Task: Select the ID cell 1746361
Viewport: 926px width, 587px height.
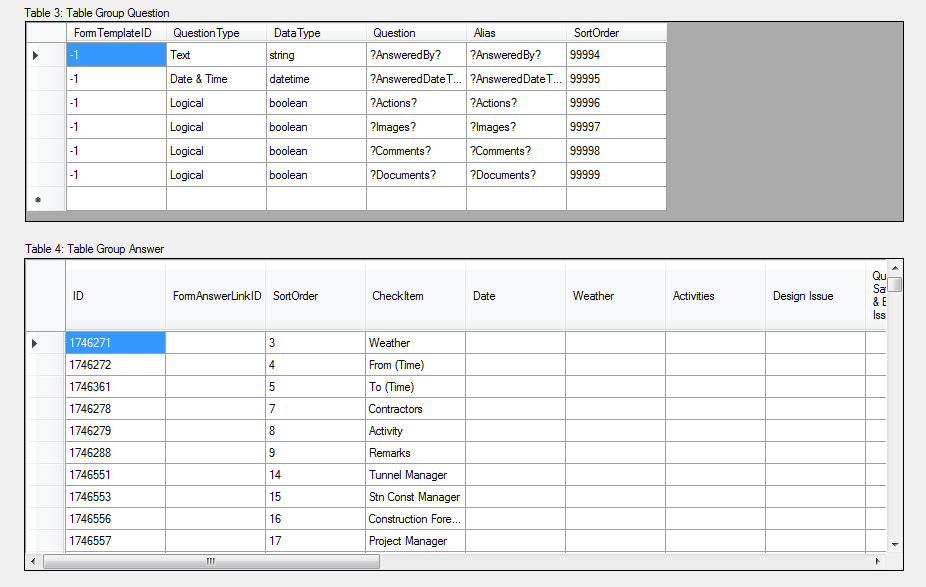Action: pos(115,387)
